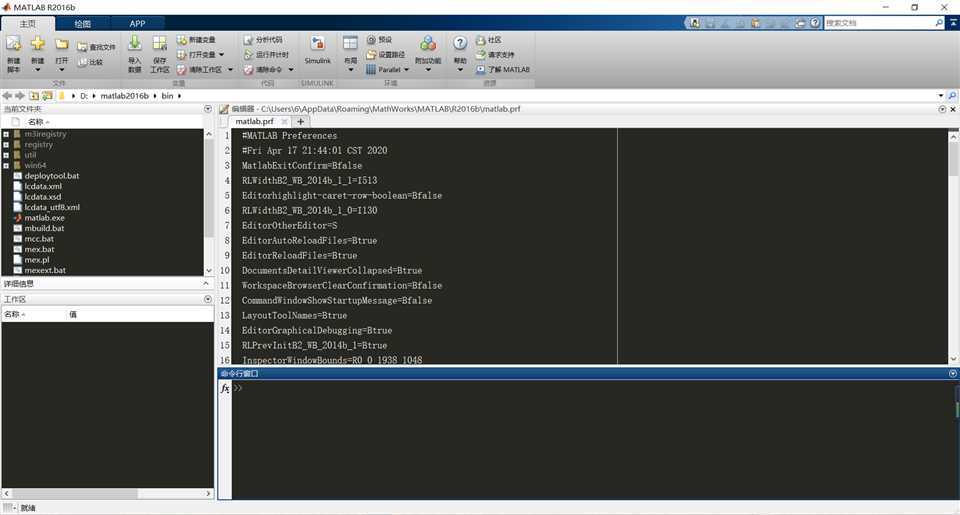The height and width of the screenshot is (515, 960).
Task: Expand the registry folder
Action: (x=6, y=145)
